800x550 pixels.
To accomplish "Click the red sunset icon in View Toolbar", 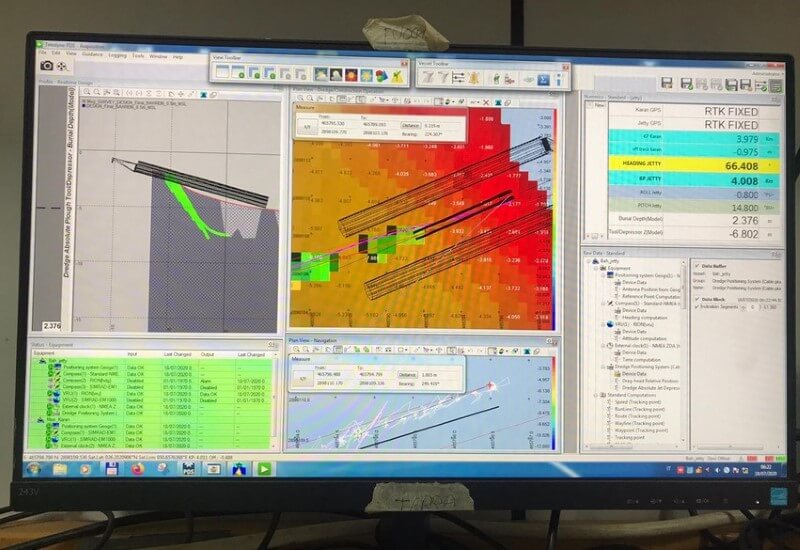I will pyautogui.click(x=351, y=76).
